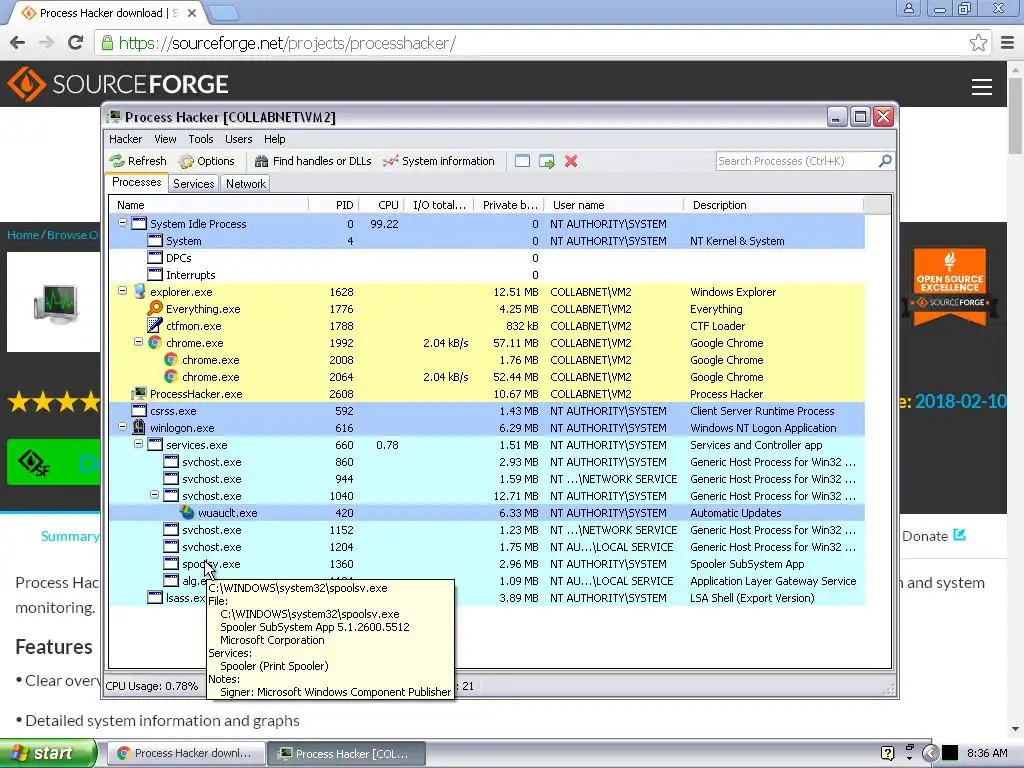Click Find handles or DLLs binoculars icon
Viewport: 1024px width, 768px height.
click(x=261, y=161)
